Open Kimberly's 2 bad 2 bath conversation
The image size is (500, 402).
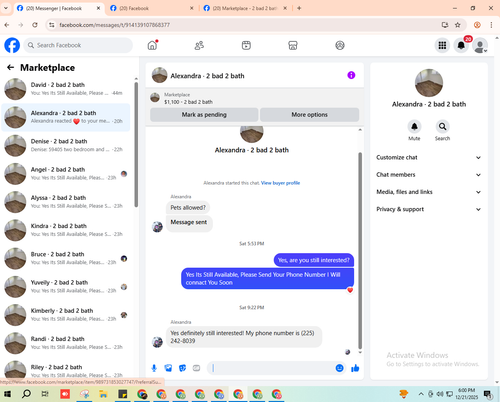point(66,315)
